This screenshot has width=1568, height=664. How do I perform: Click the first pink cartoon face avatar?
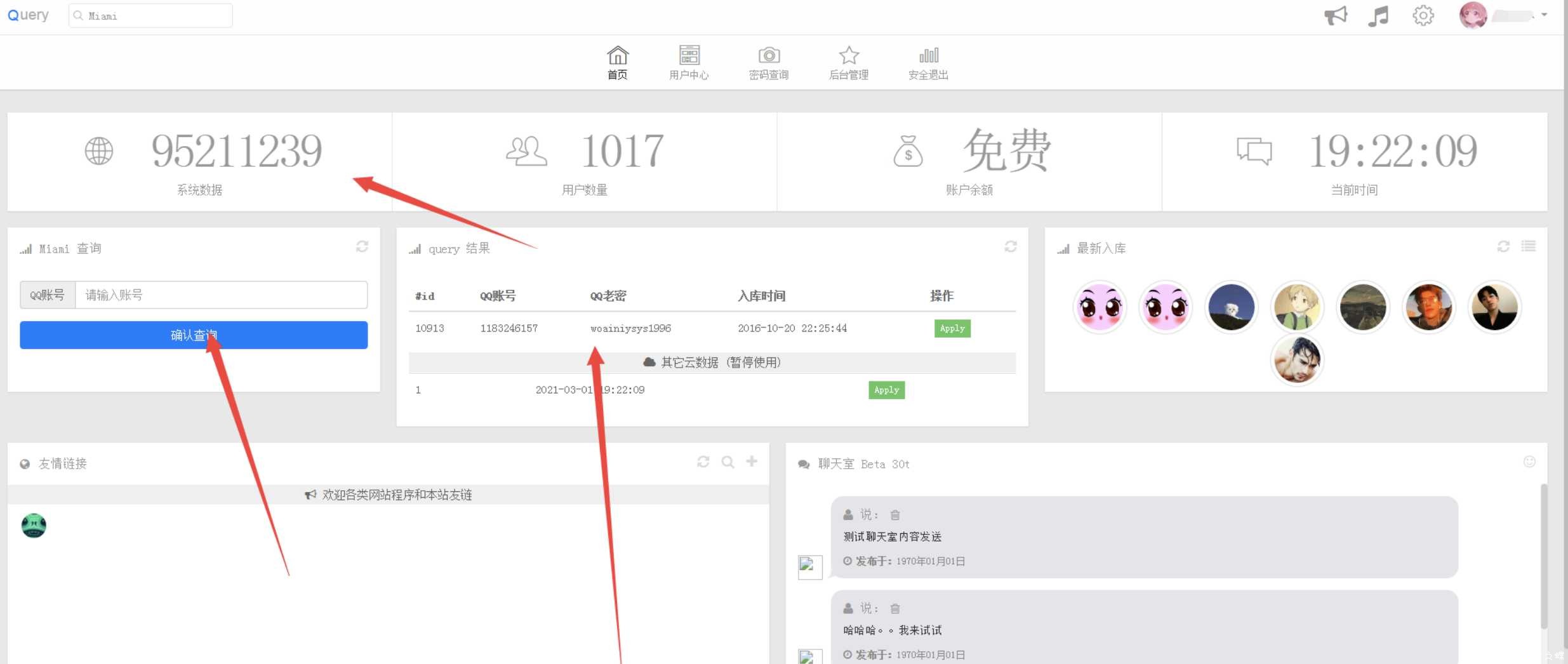1100,308
